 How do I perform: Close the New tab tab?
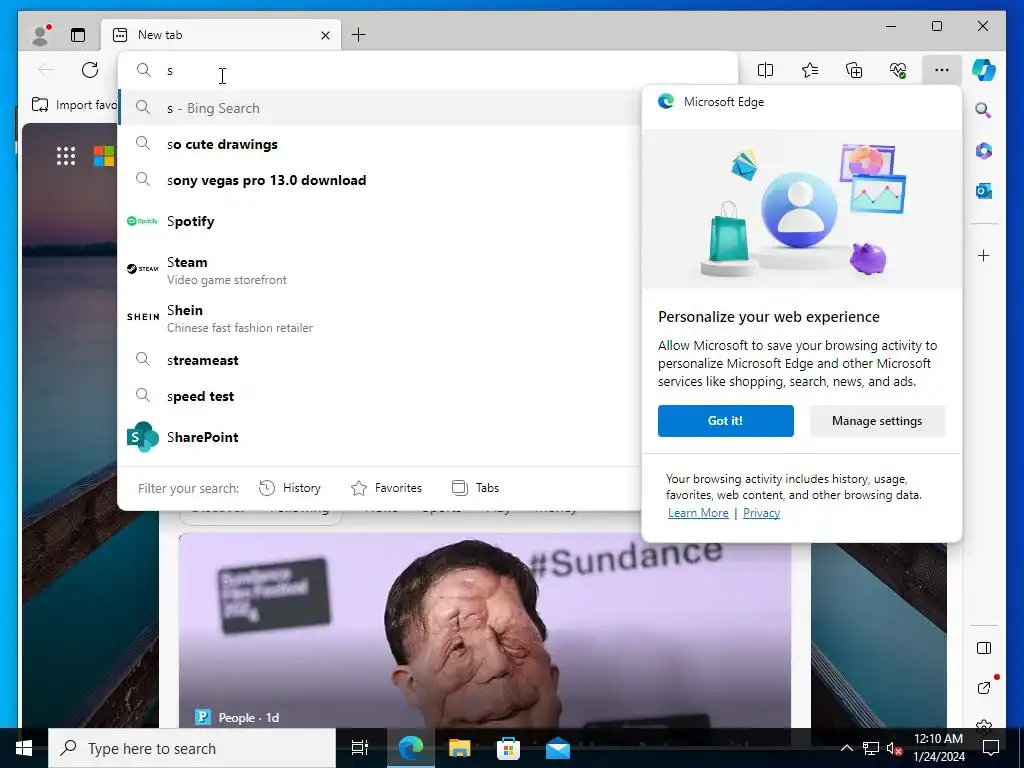coord(325,35)
